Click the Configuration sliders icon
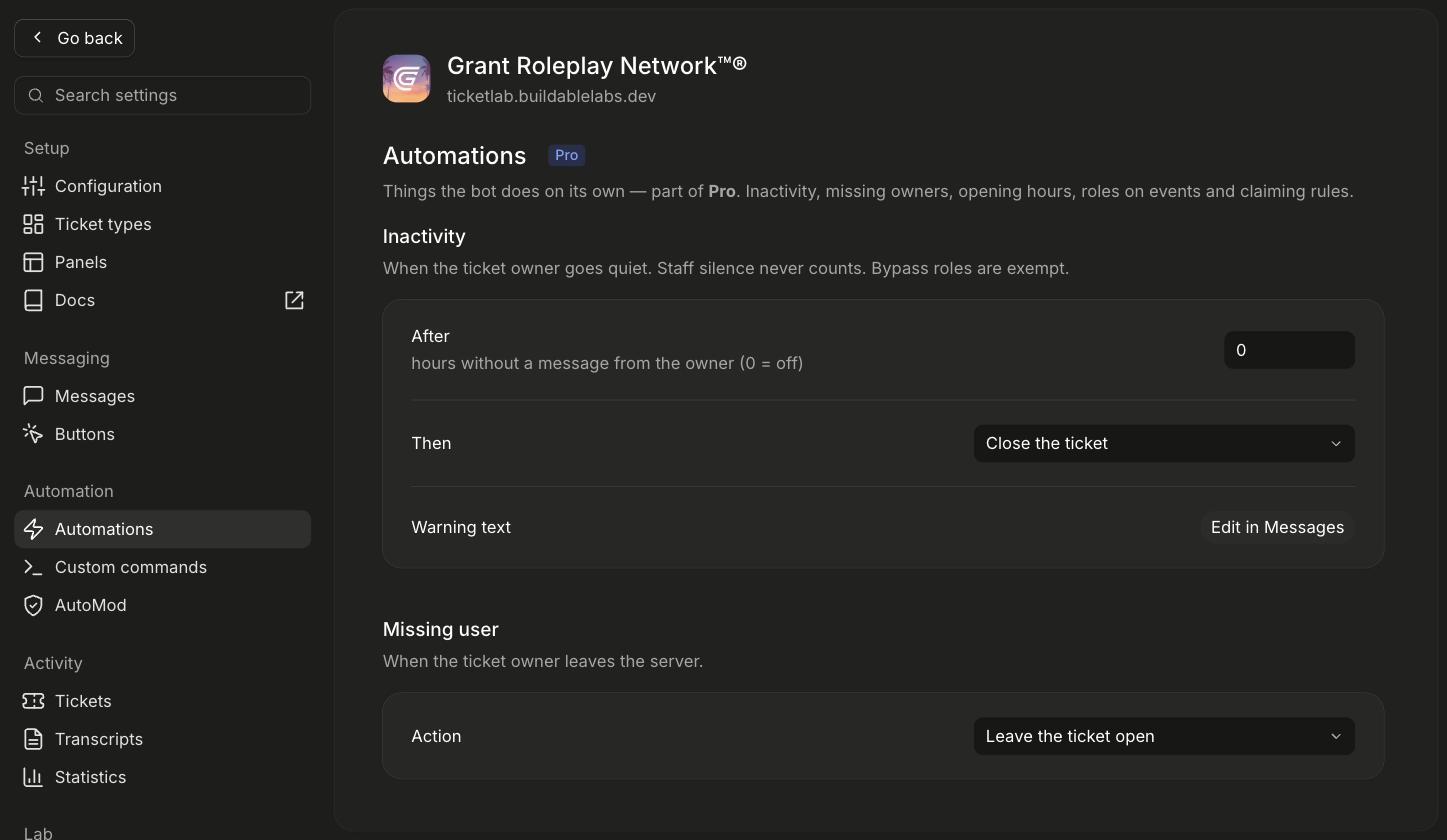 point(33,186)
